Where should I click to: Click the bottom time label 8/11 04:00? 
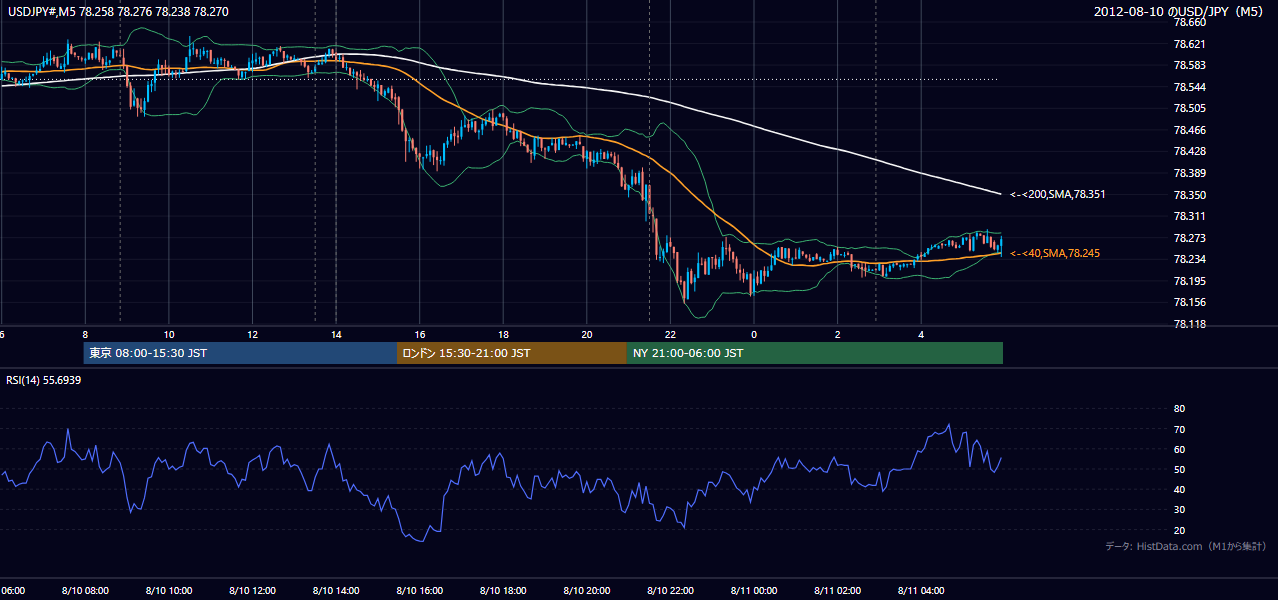[x=921, y=590]
